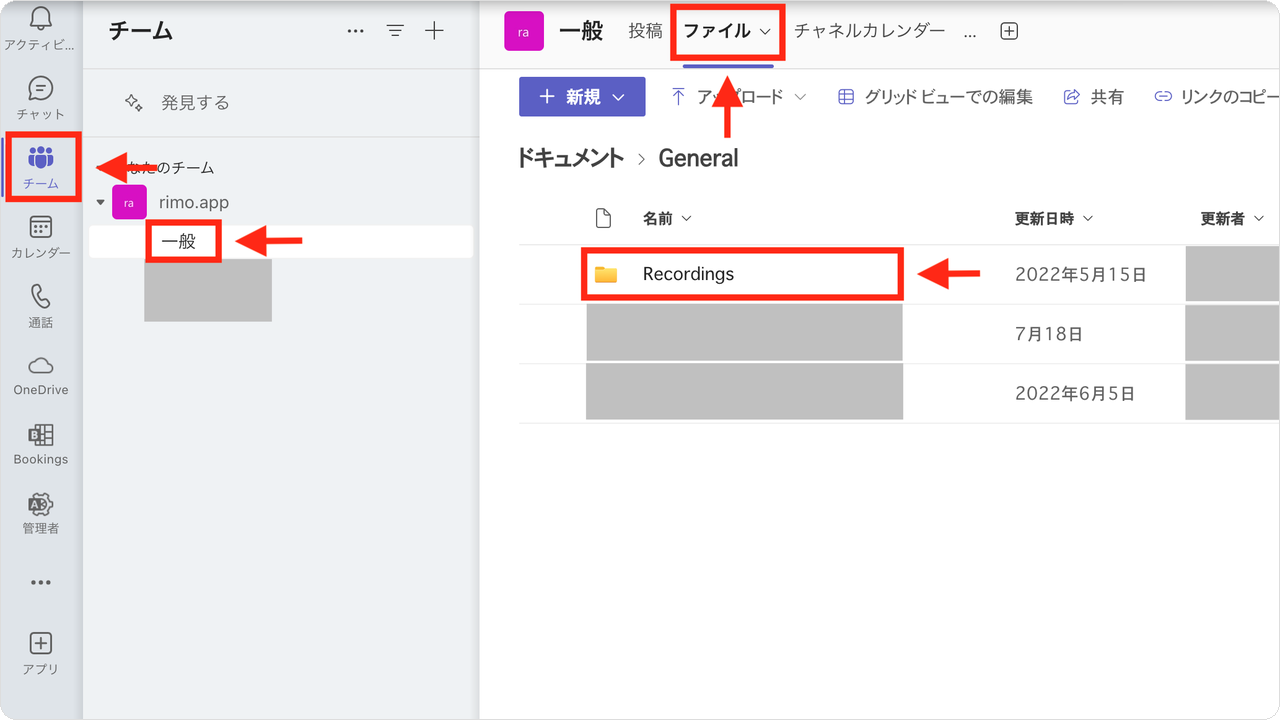Screen dimensions: 1280x720
Task: Click the rimo.app team avatar
Action: pyautogui.click(x=129, y=202)
